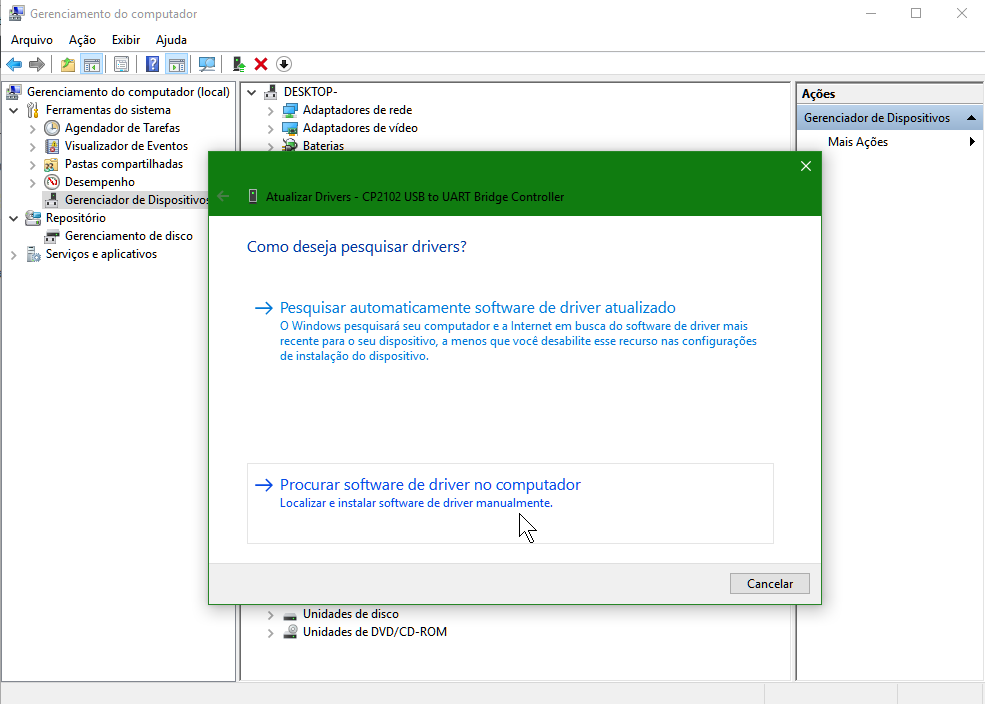Expand the Pastas compartilhadas node
Image resolution: width=985 pixels, height=704 pixels.
click(32, 165)
